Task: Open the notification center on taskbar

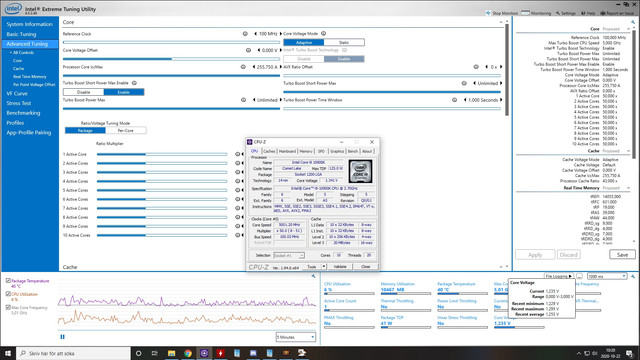Action: click(629, 353)
